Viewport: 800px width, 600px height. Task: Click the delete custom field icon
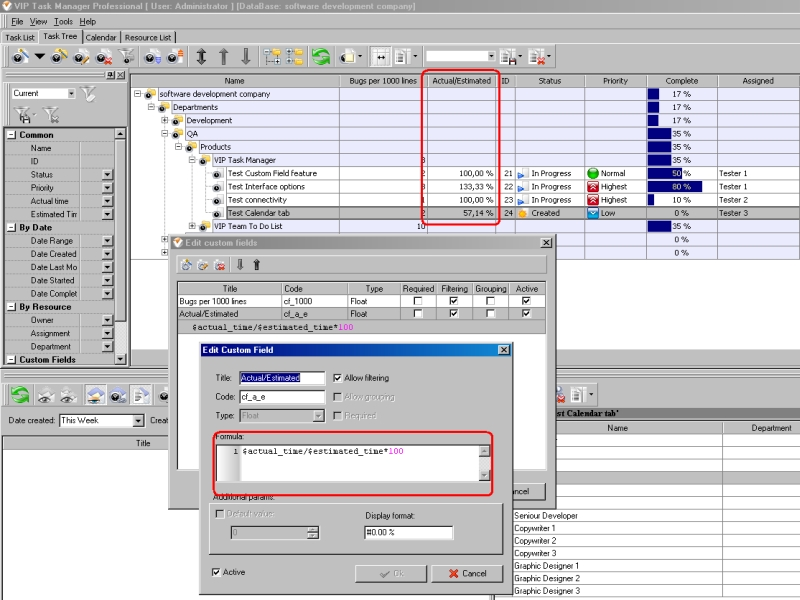(x=220, y=265)
